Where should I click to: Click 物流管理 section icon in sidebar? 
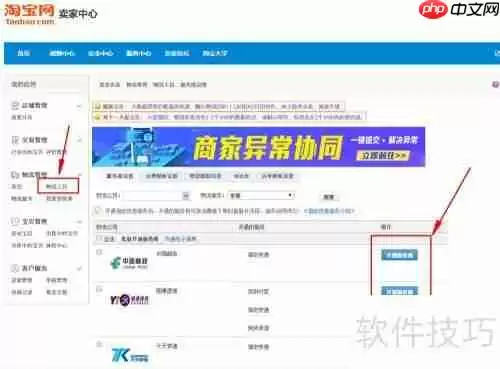pos(15,174)
